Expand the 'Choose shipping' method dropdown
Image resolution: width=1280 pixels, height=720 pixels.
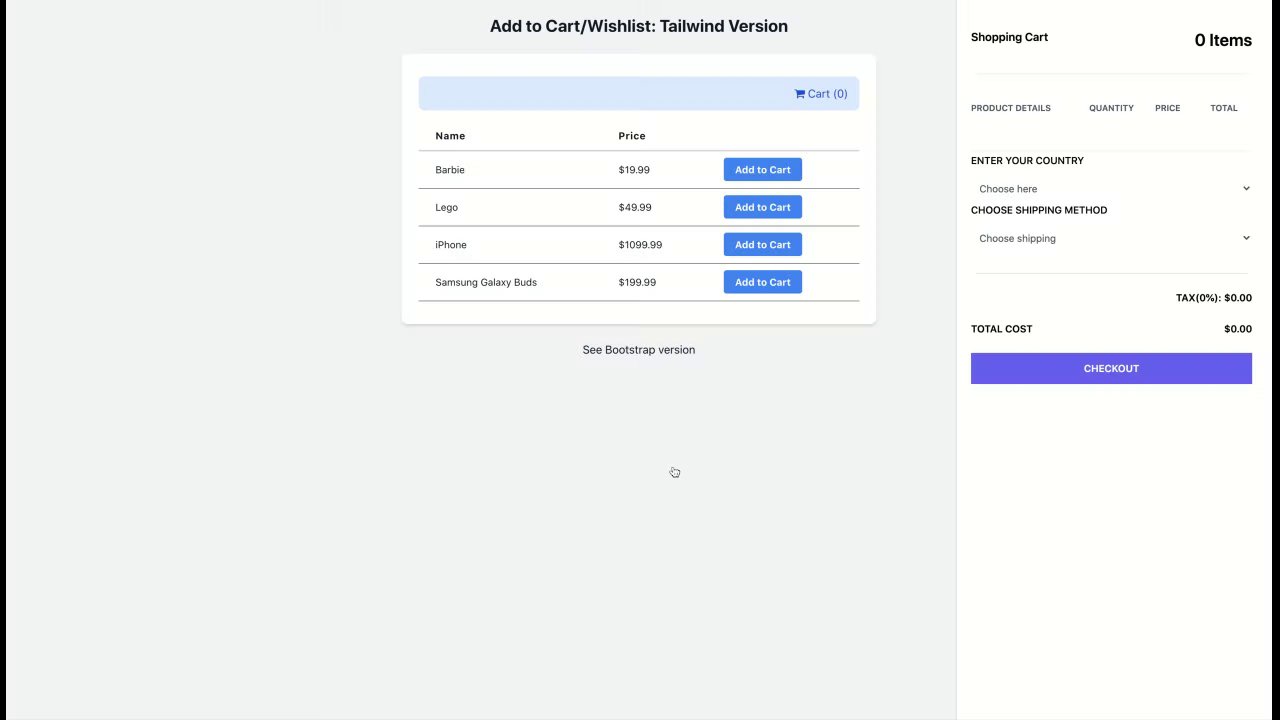[1110, 239]
